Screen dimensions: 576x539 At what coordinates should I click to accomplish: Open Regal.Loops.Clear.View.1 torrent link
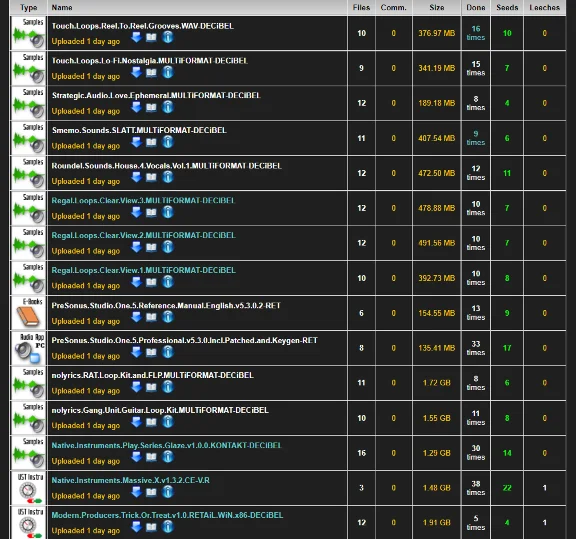tap(144, 270)
